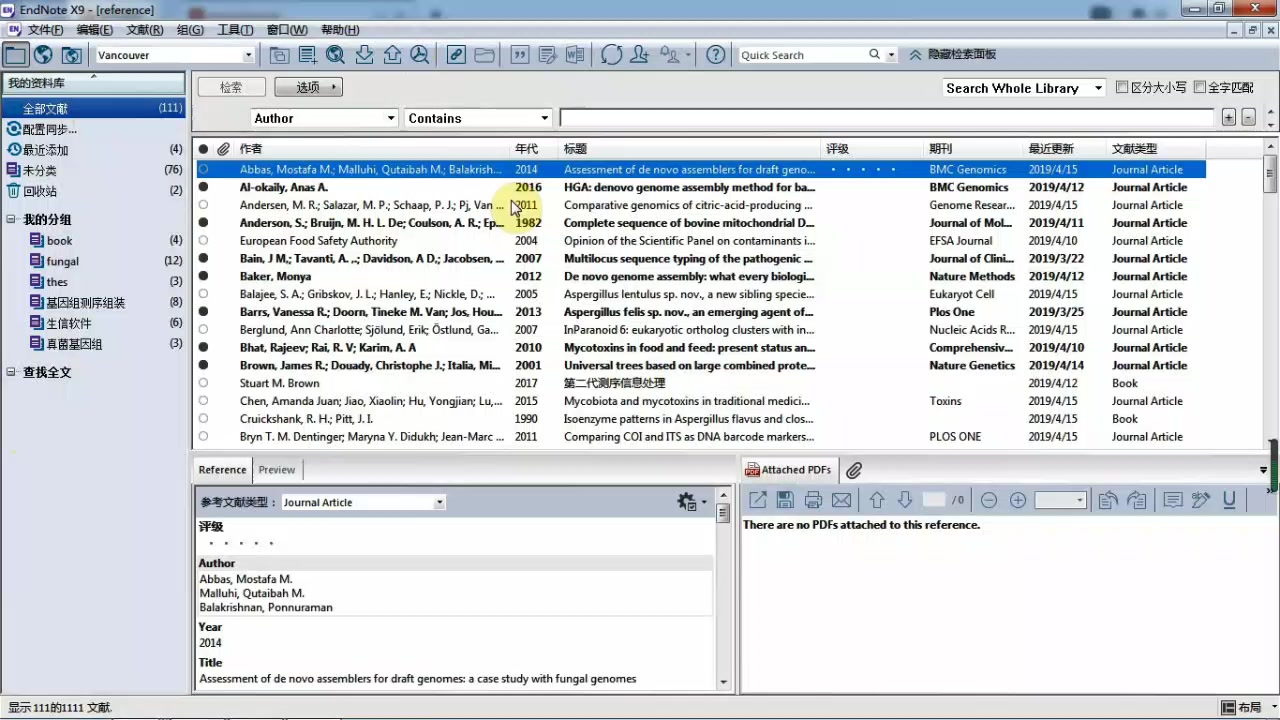This screenshot has width=1280, height=720.
Task: Click the Format Bibliography icon
Action: (547, 55)
